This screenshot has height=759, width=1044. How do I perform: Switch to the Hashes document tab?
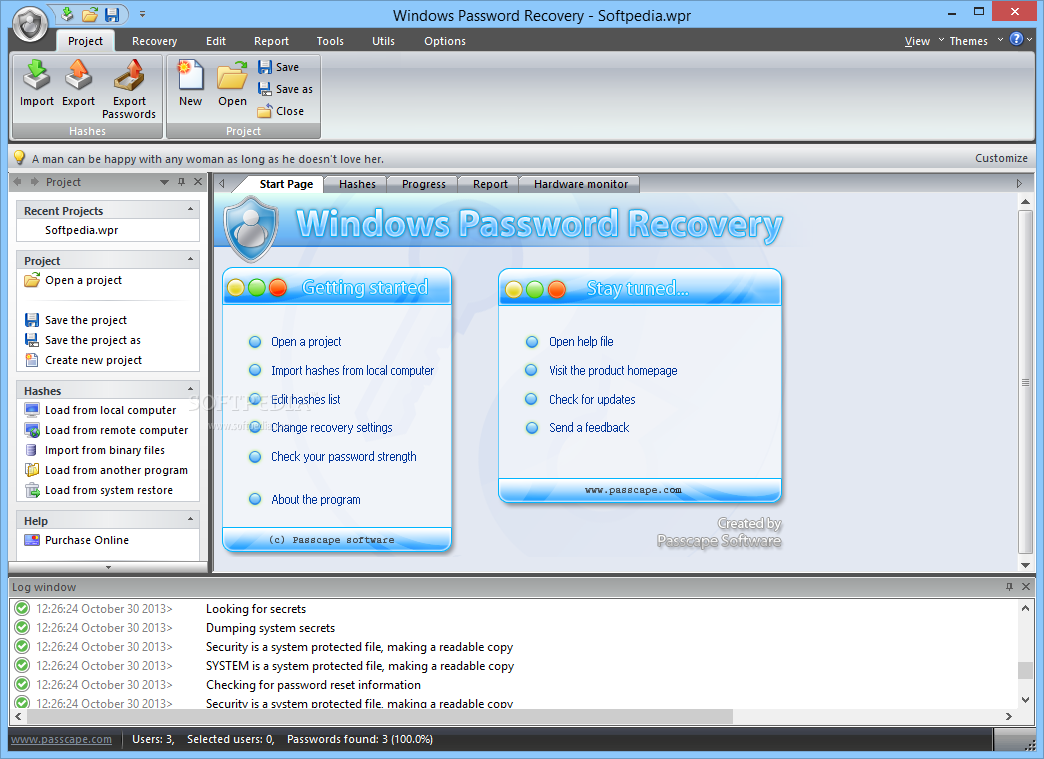point(357,184)
